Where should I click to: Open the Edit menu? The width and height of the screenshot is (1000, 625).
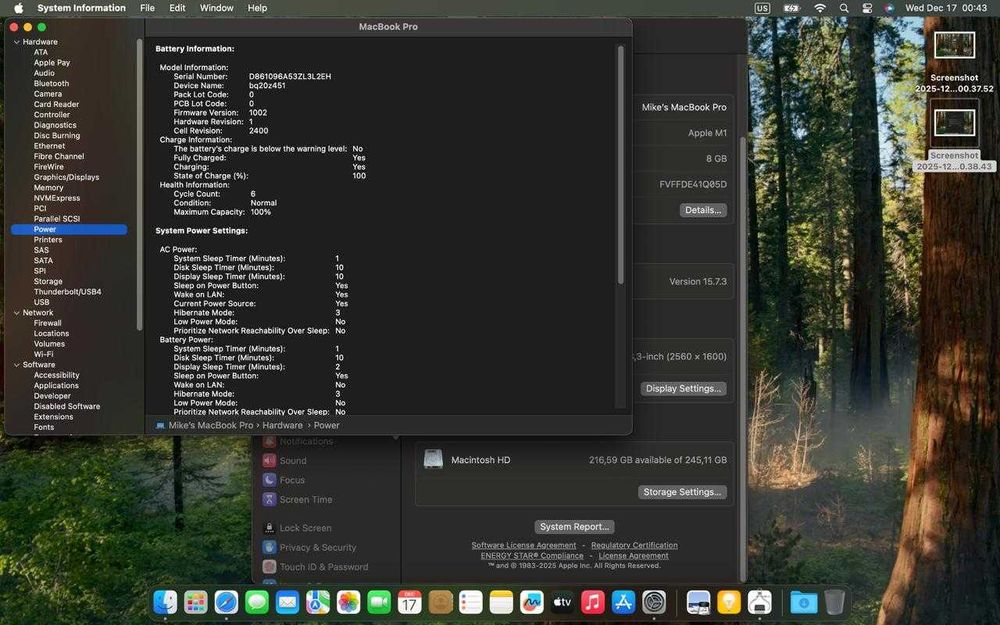177,8
